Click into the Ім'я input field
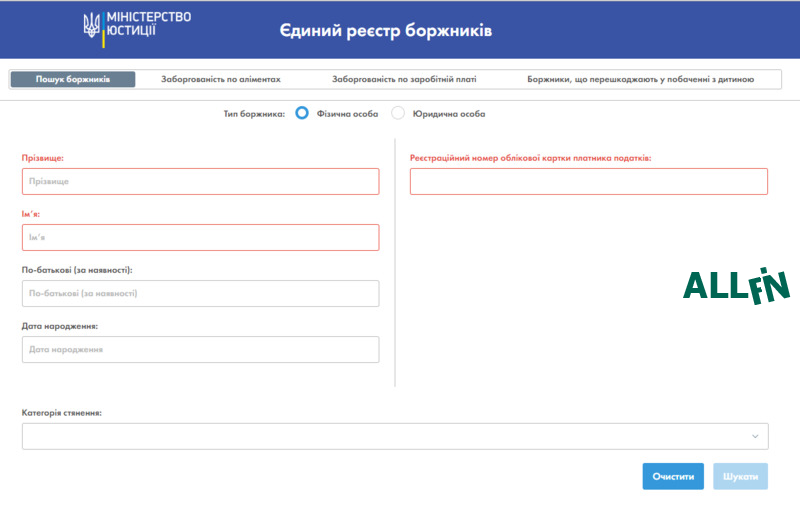Image resolution: width=800 pixels, height=505 pixels. click(200, 237)
